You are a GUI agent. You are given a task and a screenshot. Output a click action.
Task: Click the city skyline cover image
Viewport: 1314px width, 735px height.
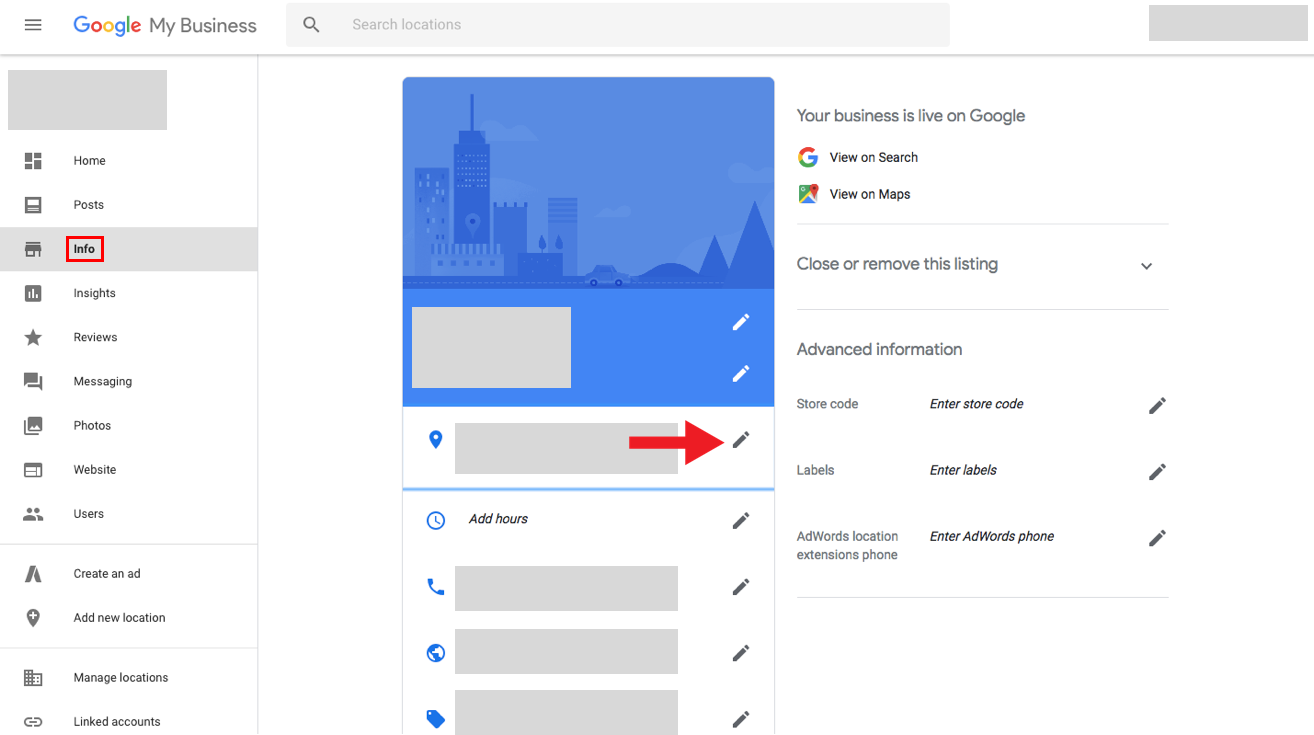[x=589, y=183]
